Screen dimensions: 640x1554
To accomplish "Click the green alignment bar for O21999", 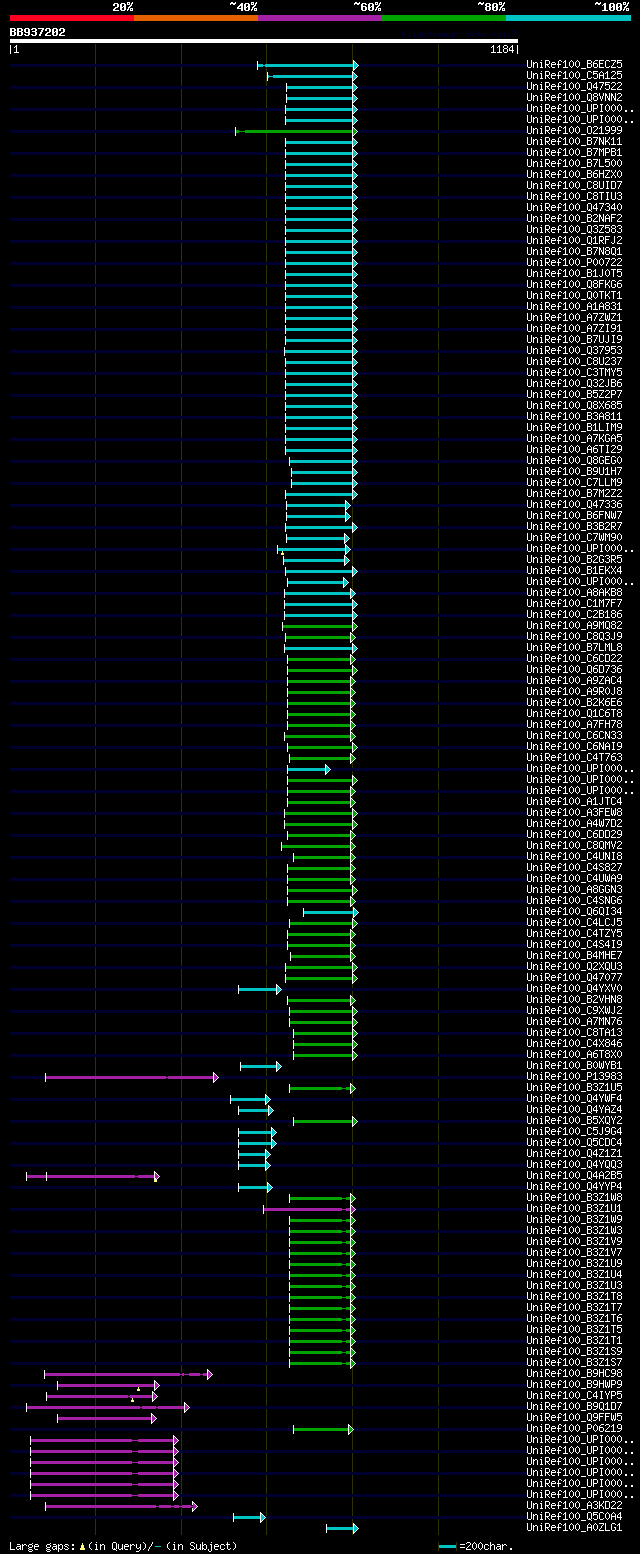I will click(x=296, y=131).
